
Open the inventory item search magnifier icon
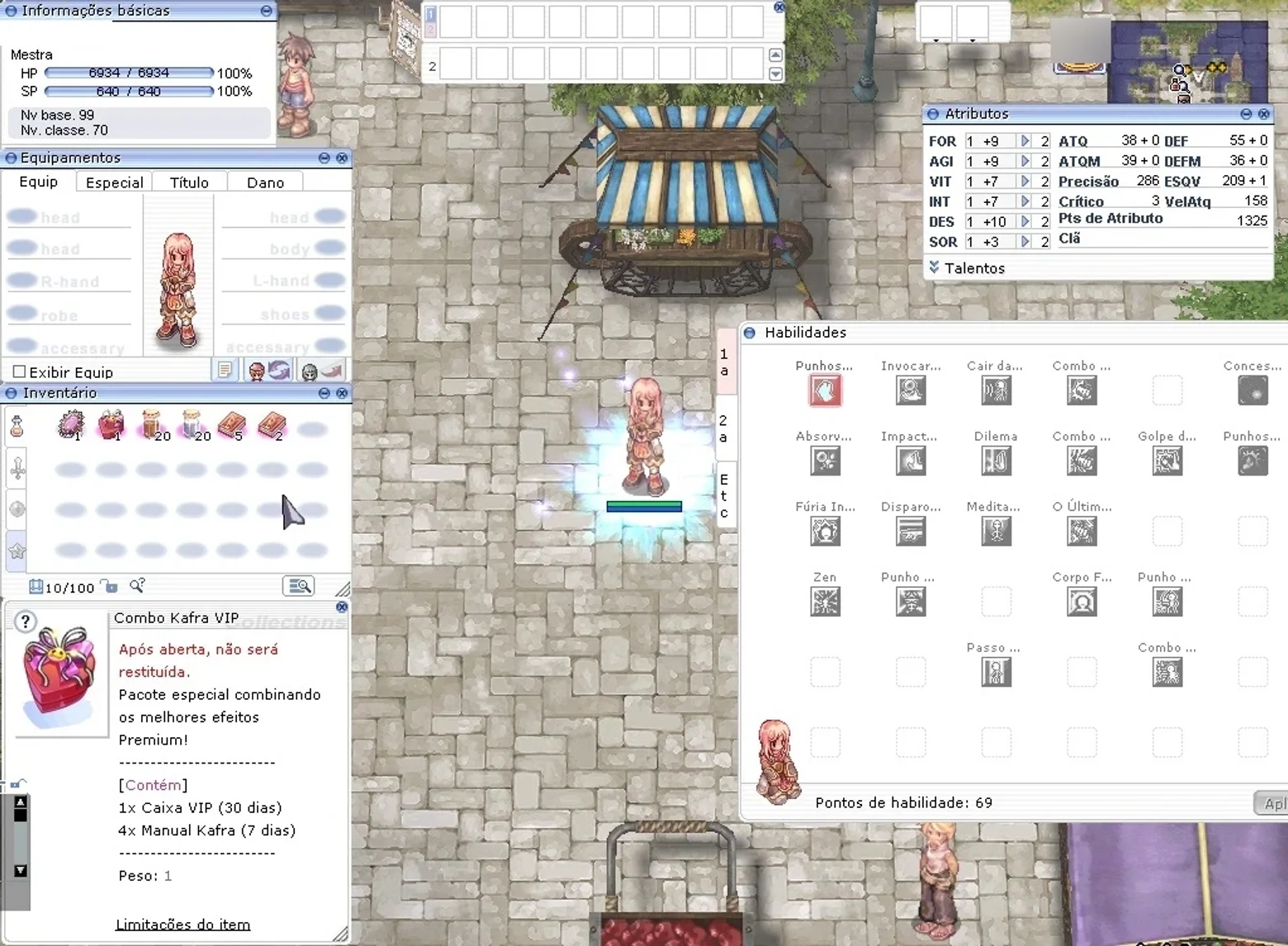point(137,585)
